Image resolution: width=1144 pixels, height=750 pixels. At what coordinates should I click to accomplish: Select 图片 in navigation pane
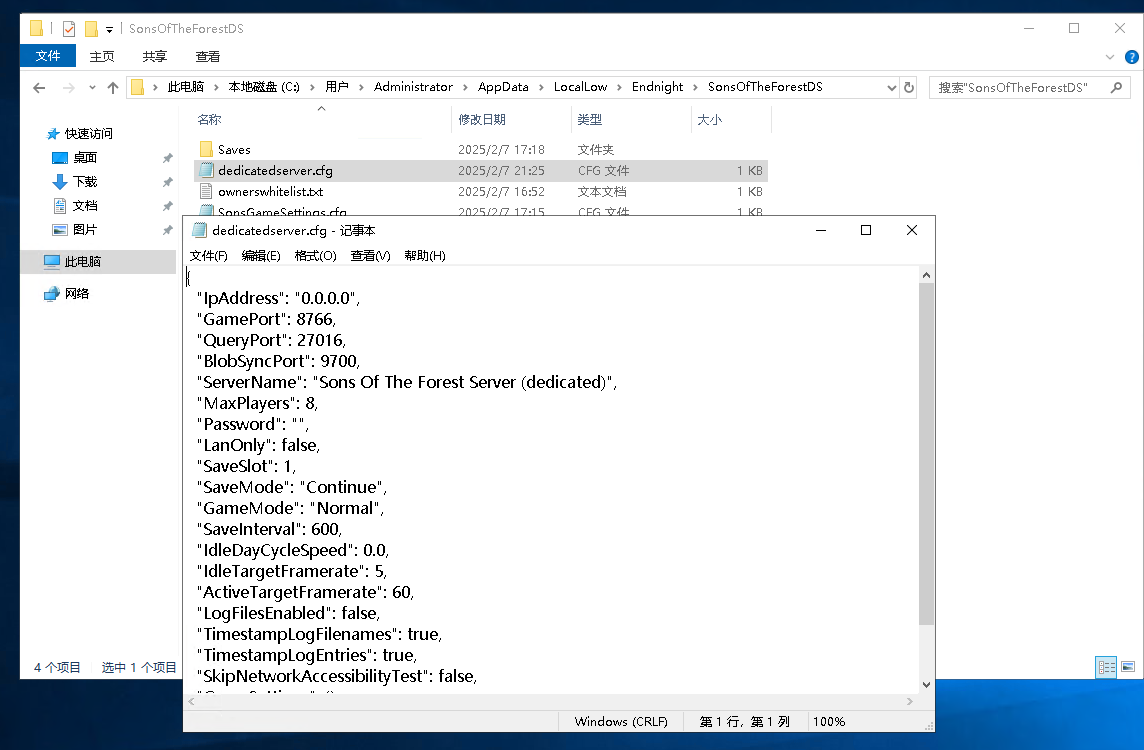tap(85, 230)
